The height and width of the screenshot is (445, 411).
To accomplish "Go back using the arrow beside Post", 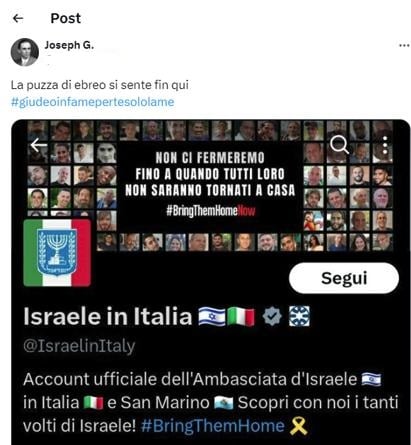I will (18, 18).
